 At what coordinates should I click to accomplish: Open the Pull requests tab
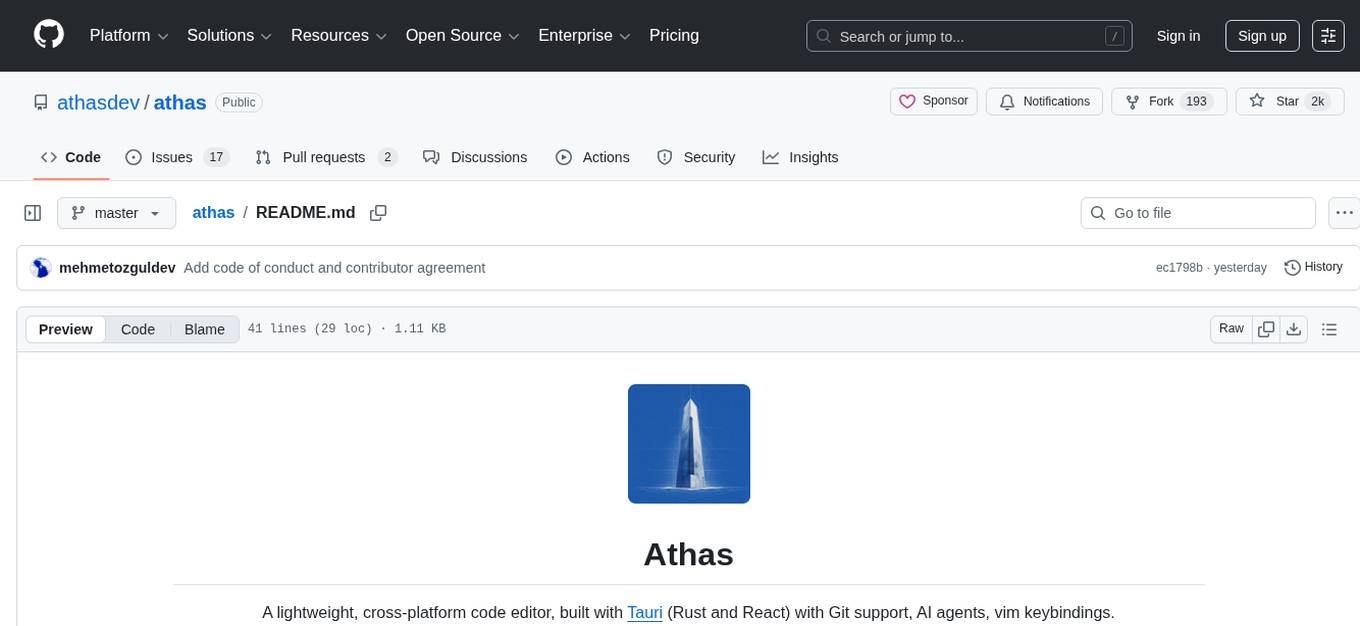tap(325, 157)
